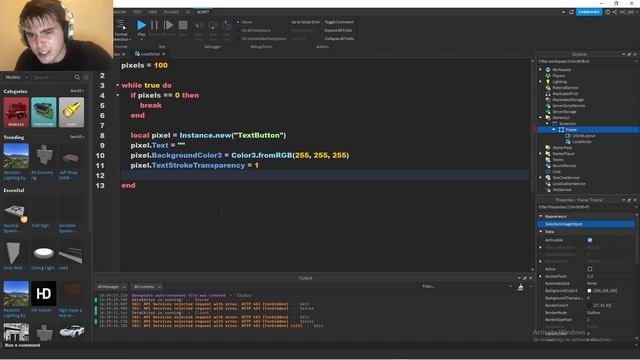Select the Vehicles category icon
Screen dimensions: 640x360
click(x=16, y=112)
